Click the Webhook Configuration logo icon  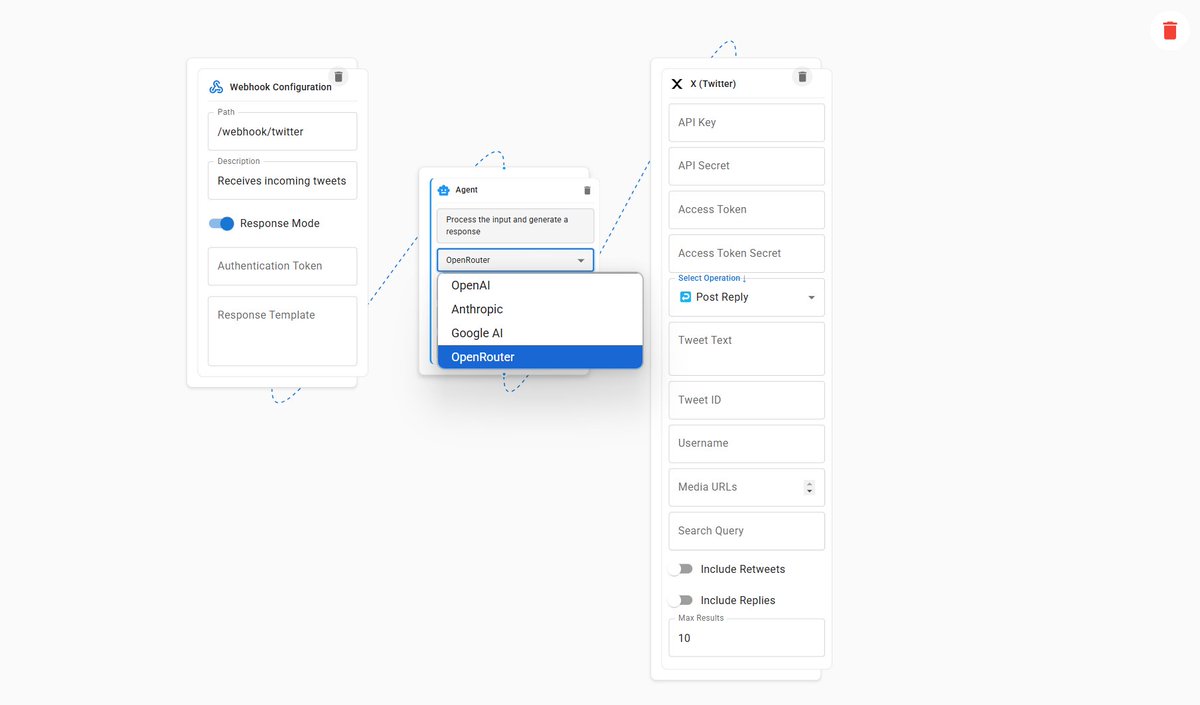coord(216,87)
